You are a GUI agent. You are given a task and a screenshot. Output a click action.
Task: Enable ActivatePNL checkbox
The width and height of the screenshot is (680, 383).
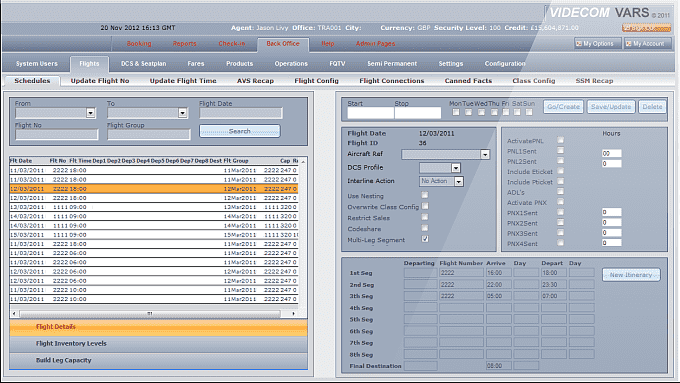pyautogui.click(x=560, y=140)
